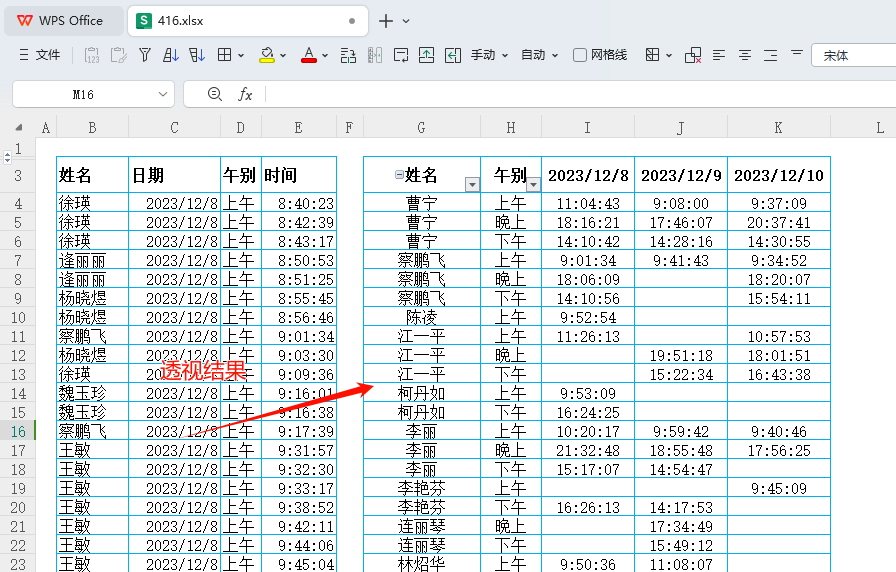The image size is (896, 572).
Task: Click the merge rows icon
Action: [x=348, y=55]
